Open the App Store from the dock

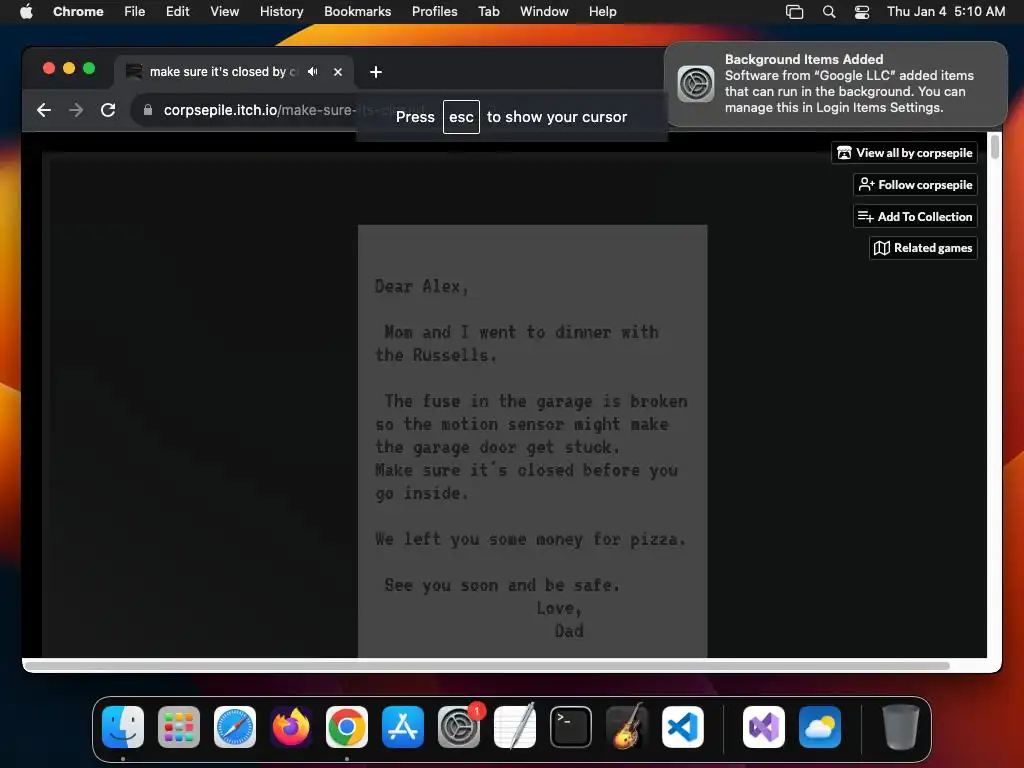(x=403, y=727)
